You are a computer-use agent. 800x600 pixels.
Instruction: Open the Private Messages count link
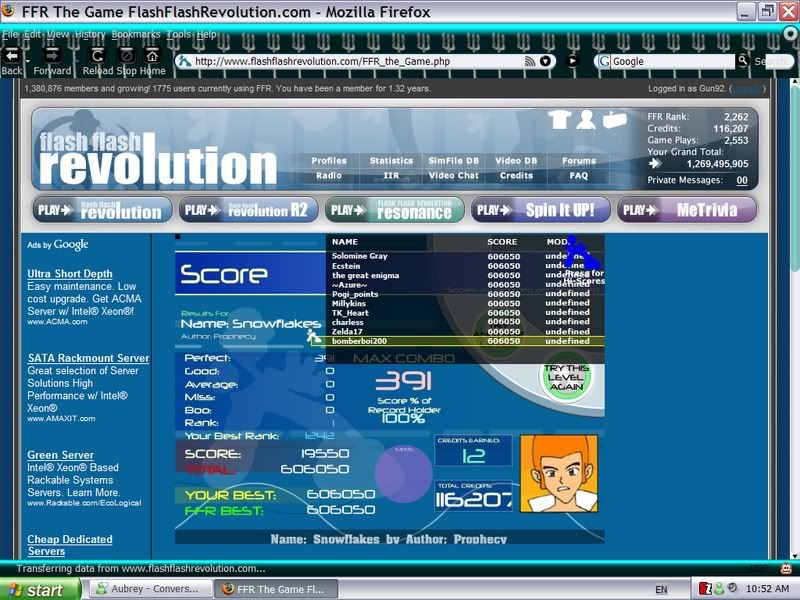741,181
